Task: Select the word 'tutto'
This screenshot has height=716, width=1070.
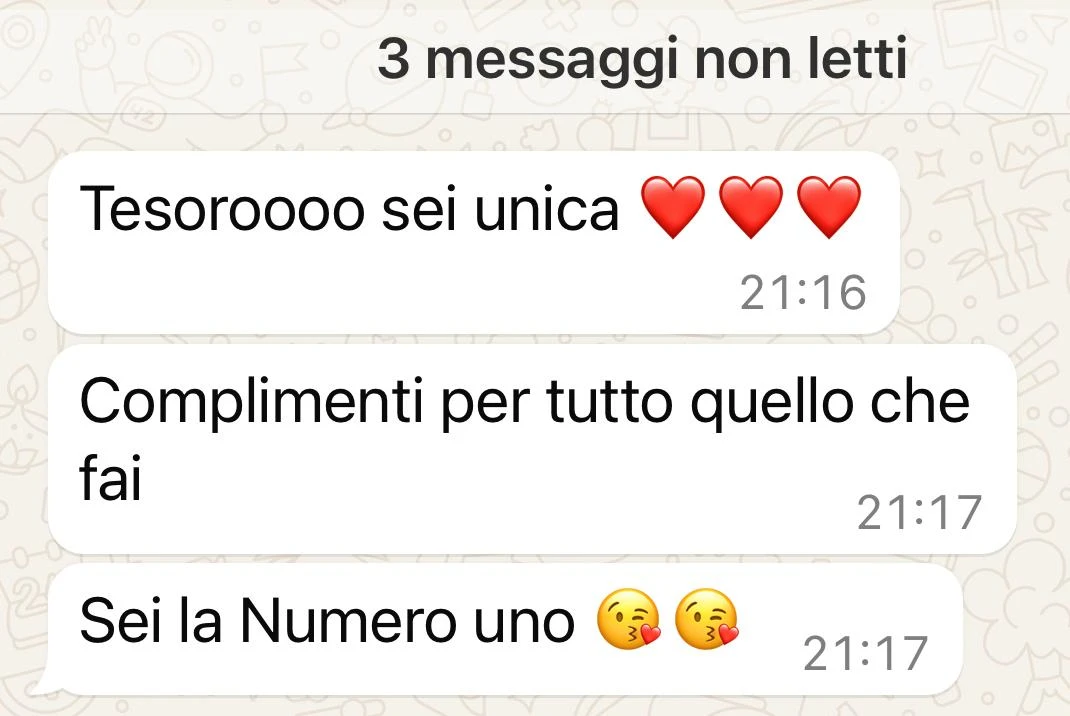Action: (x=609, y=401)
